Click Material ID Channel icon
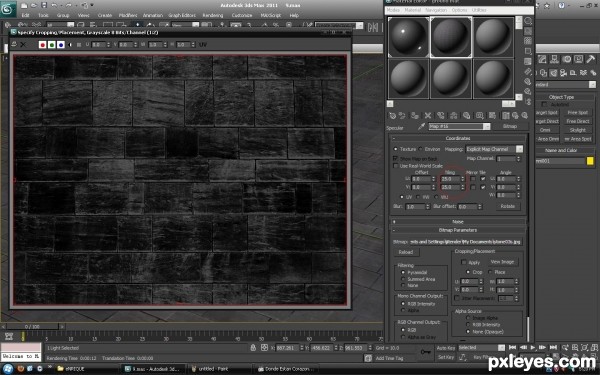 coord(479,115)
